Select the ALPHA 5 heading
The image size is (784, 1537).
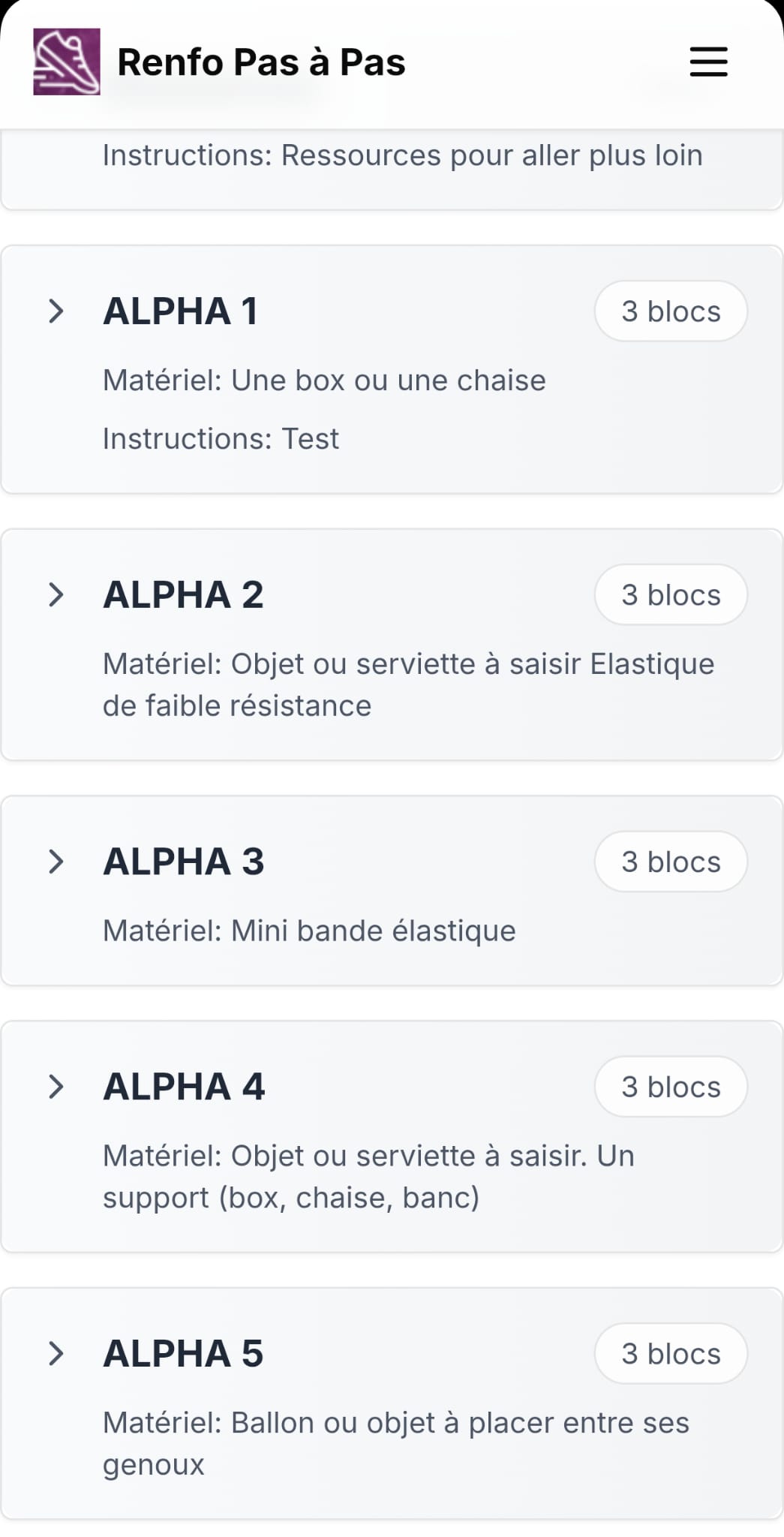(183, 1353)
